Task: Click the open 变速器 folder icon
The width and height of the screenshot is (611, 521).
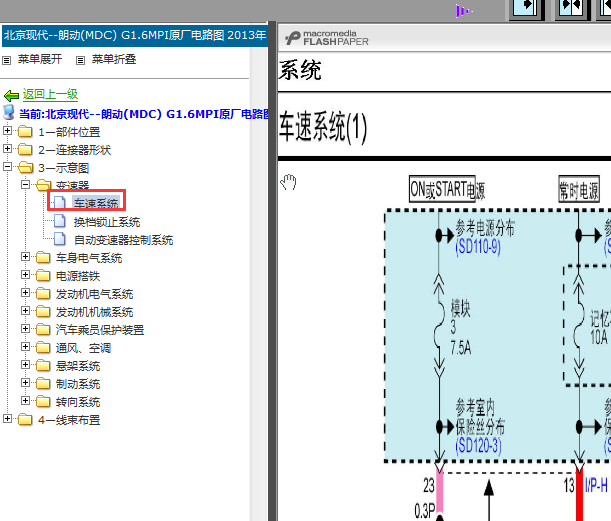Action: (44, 185)
